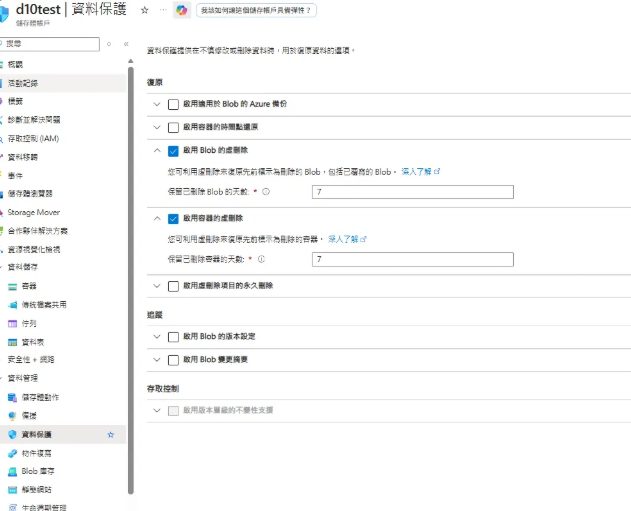Collapse the Blob soft delete section chevron
This screenshot has width=631, height=511.
click(157, 150)
